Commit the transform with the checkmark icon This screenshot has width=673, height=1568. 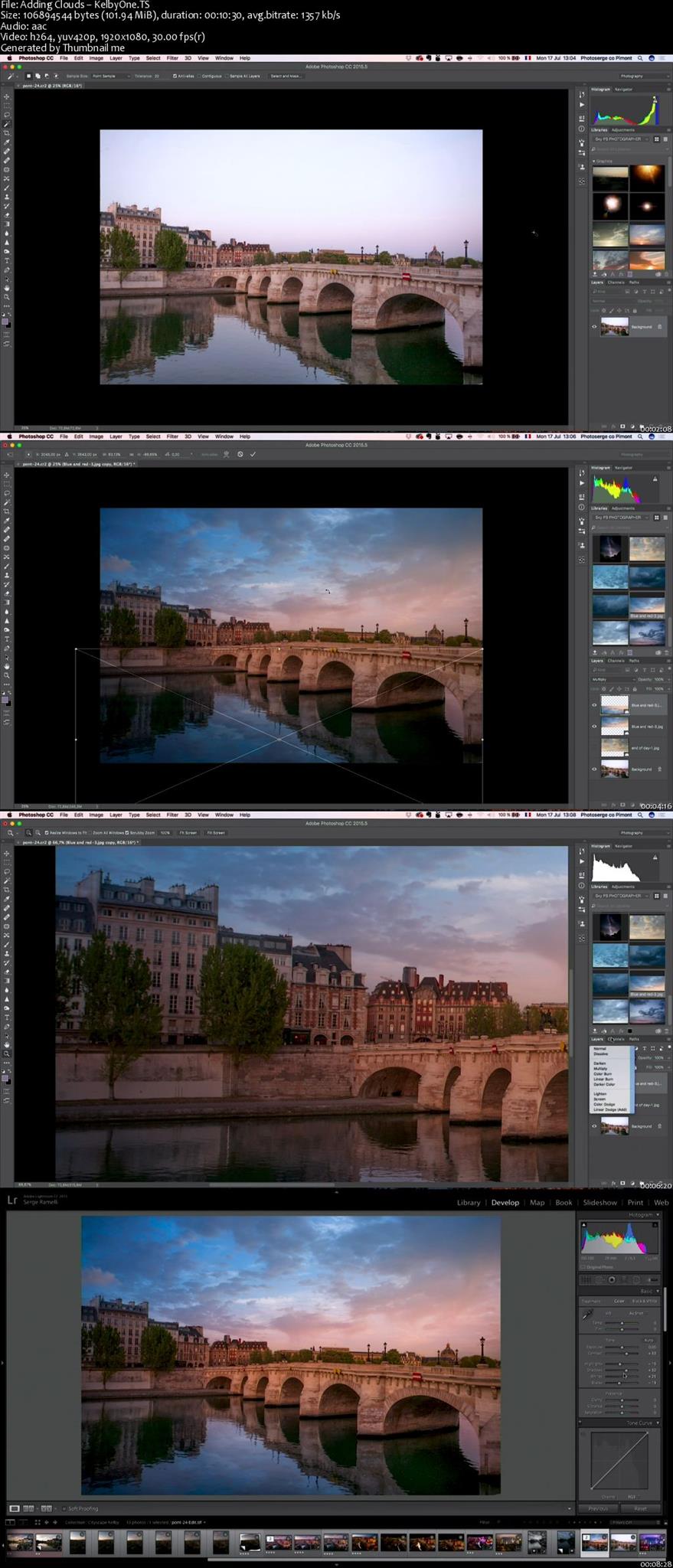[253, 454]
